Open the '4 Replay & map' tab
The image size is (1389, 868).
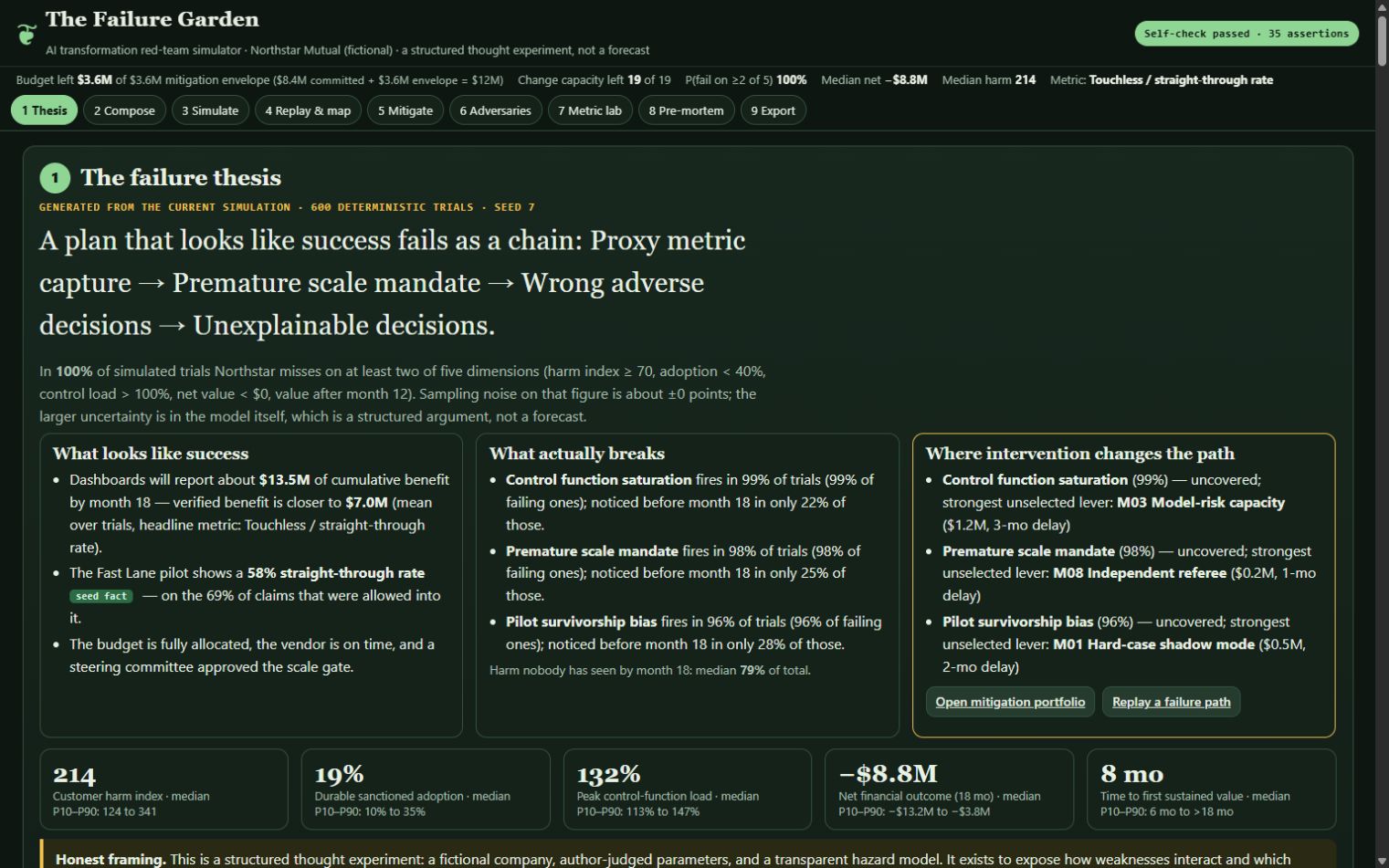pos(308,110)
